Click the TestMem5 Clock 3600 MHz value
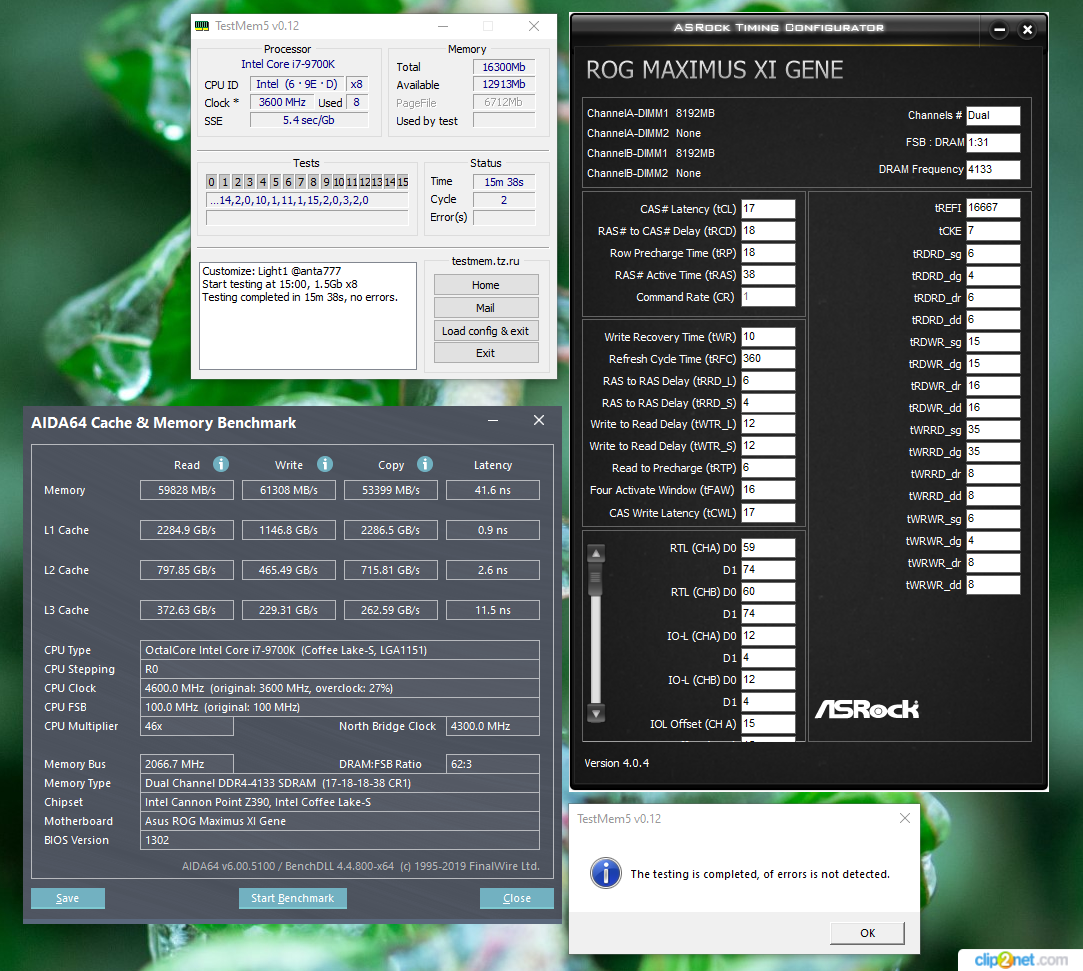This screenshot has width=1083, height=971. [x=282, y=102]
